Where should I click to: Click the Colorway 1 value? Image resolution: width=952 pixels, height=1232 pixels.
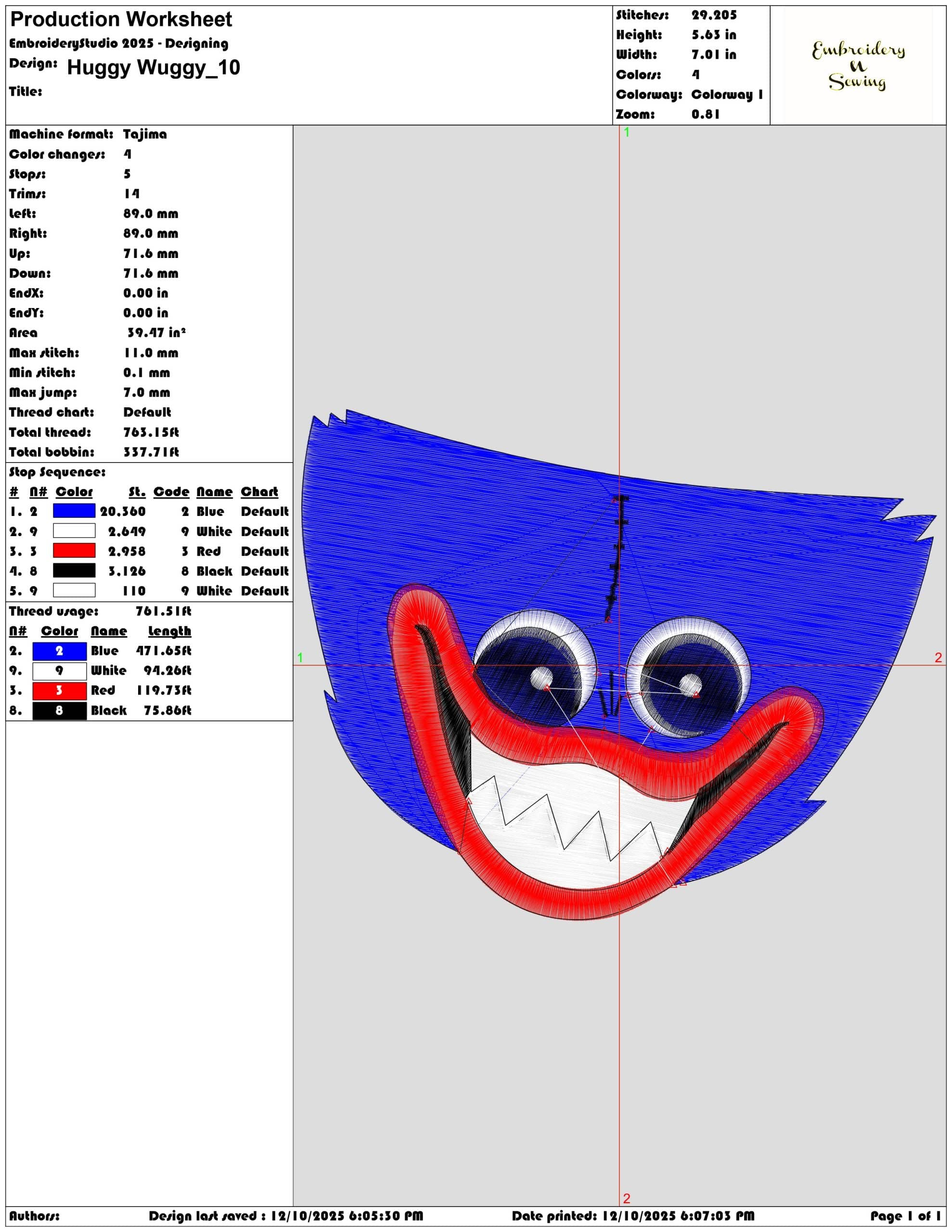(727, 94)
